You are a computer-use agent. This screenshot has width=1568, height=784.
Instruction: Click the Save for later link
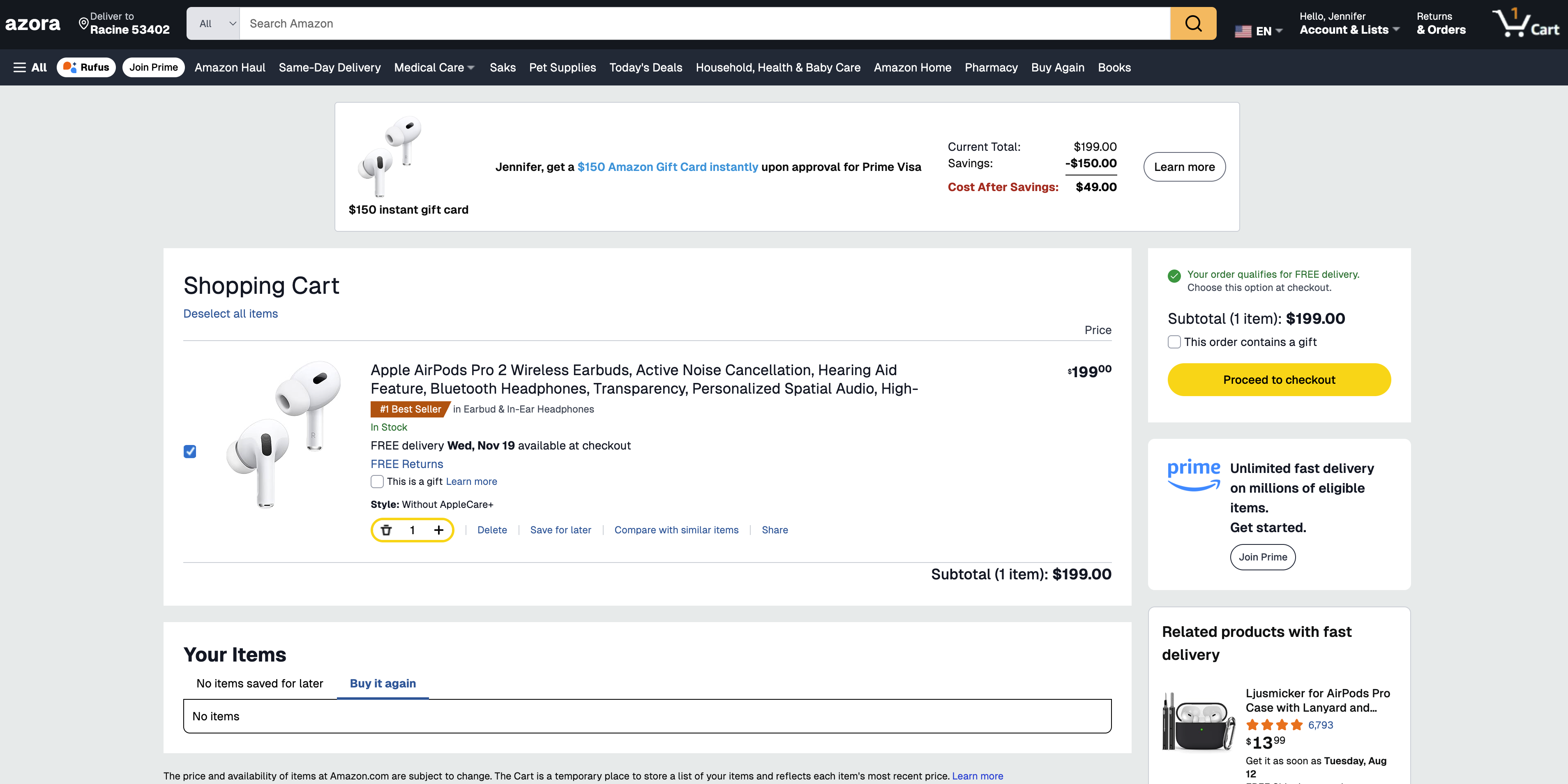[560, 530]
